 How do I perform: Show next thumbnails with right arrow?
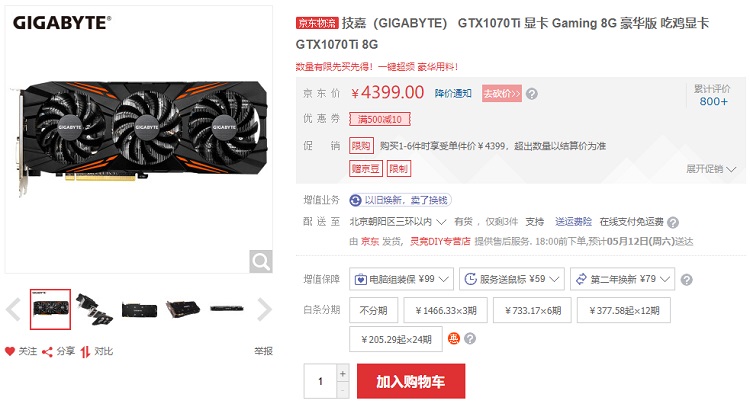264,309
